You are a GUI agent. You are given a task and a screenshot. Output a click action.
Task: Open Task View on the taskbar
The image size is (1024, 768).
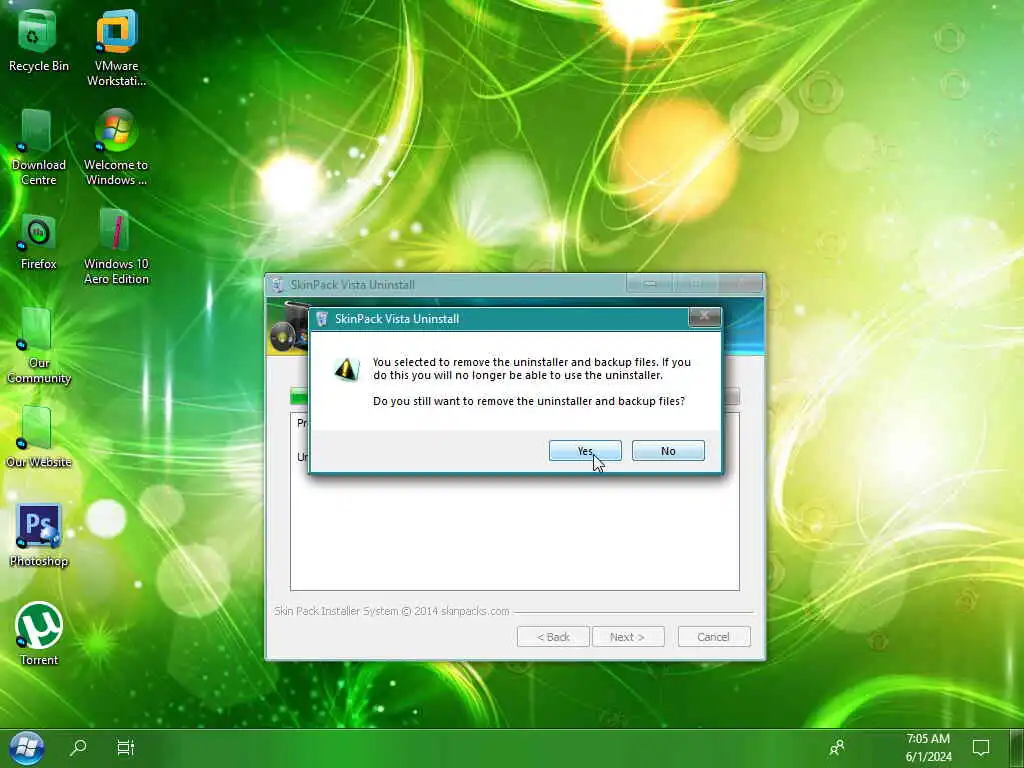125,748
